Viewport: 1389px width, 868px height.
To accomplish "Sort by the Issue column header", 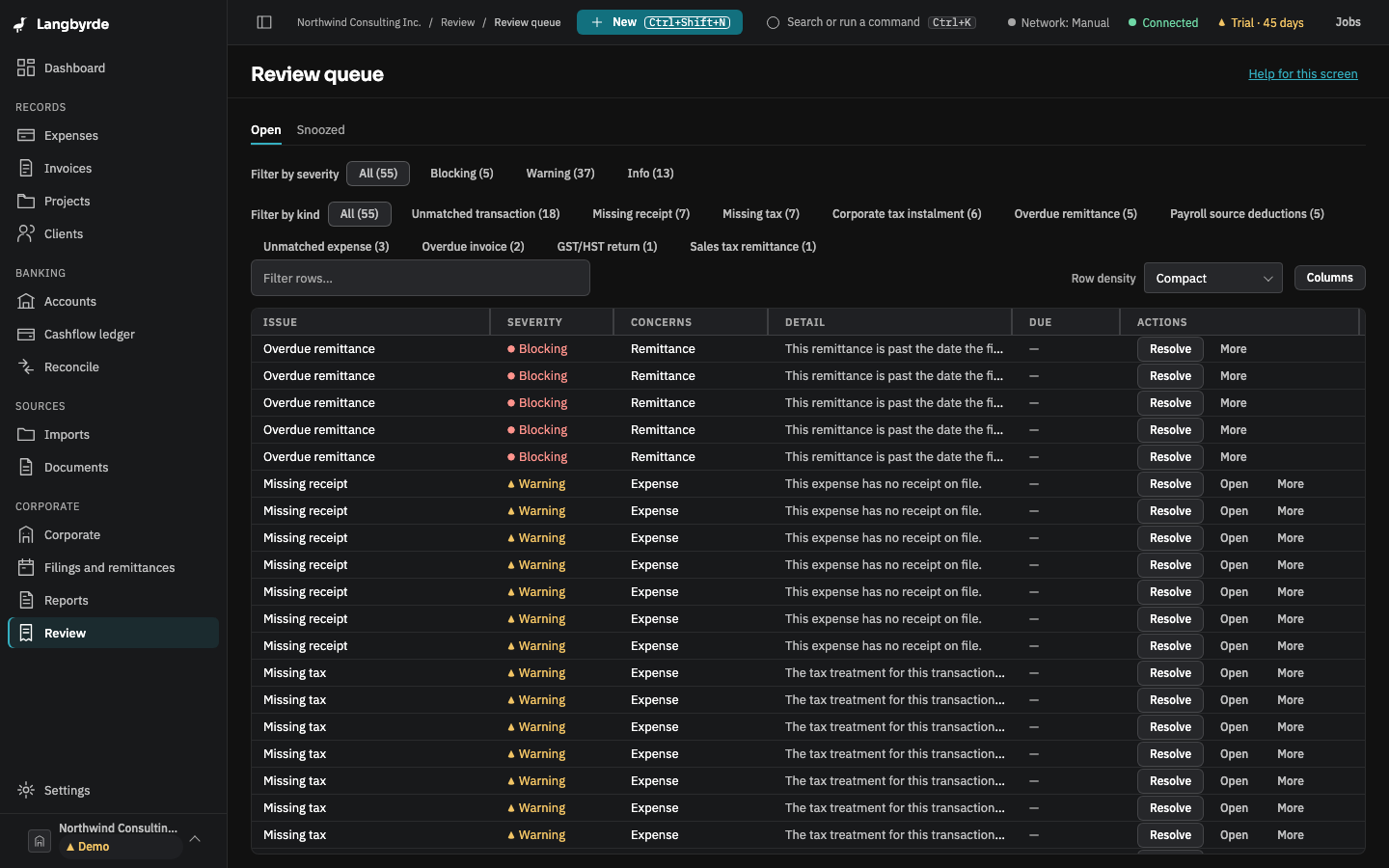I will (x=371, y=322).
